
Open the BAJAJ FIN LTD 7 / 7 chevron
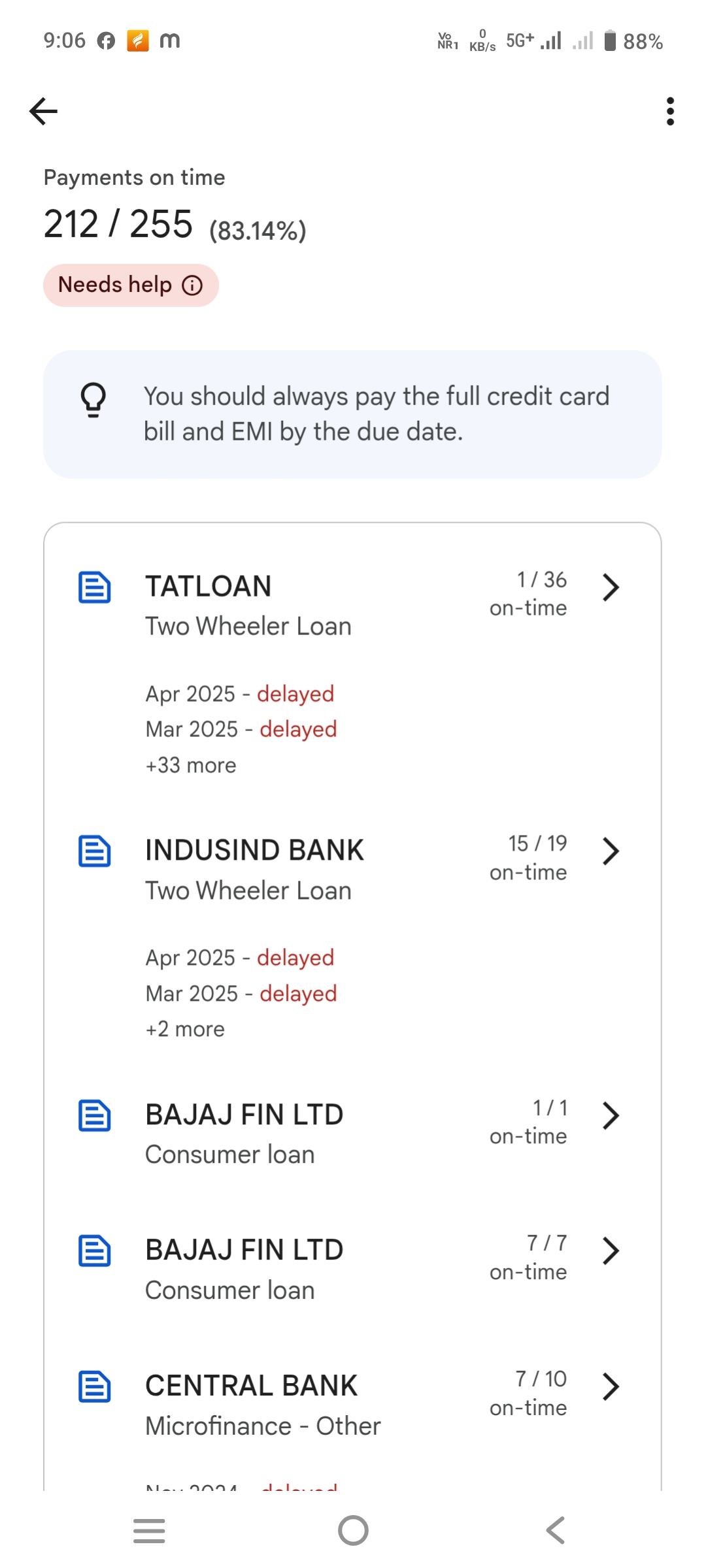pyautogui.click(x=610, y=1250)
